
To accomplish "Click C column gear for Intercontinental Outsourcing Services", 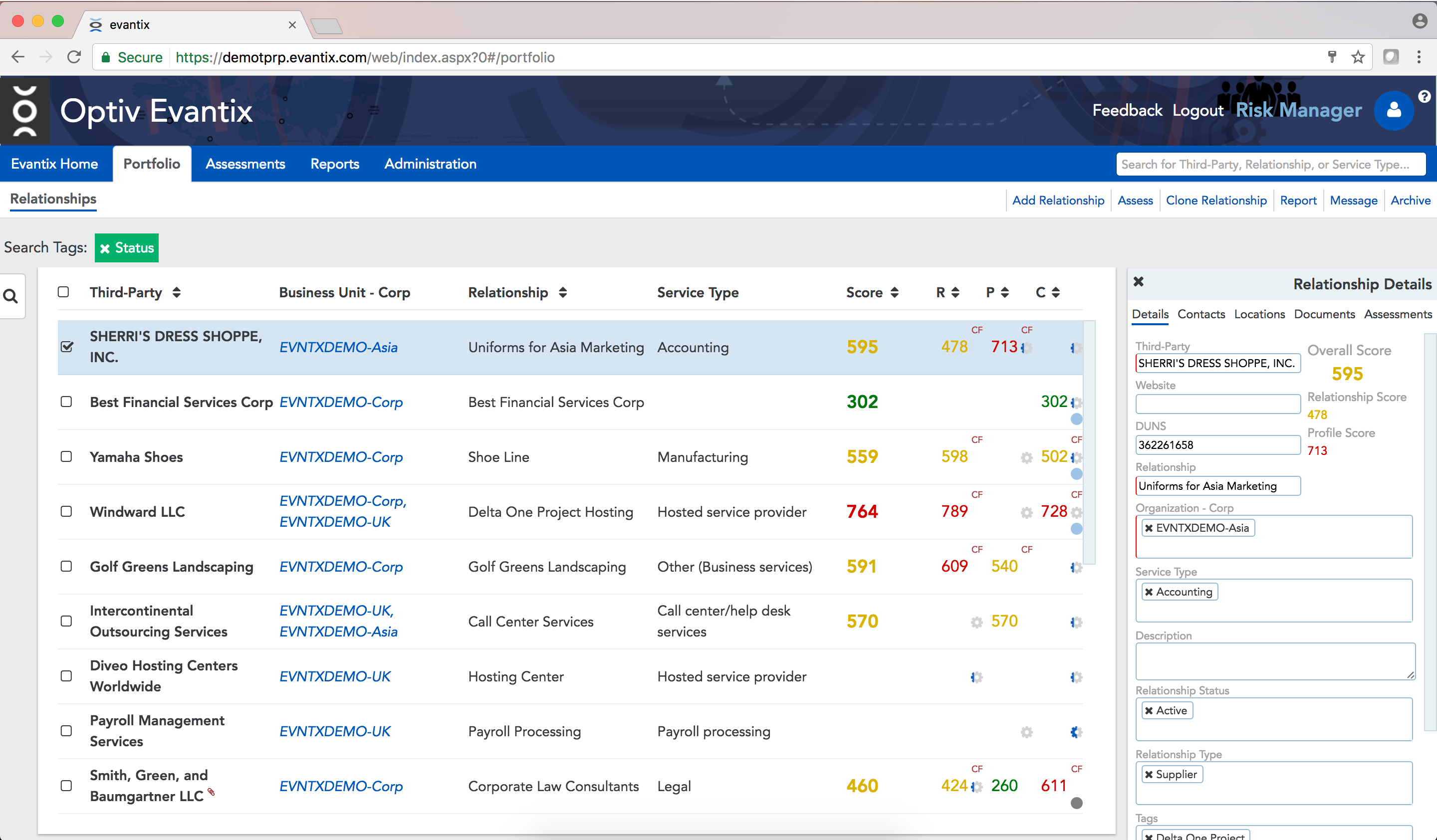I will [x=1076, y=623].
